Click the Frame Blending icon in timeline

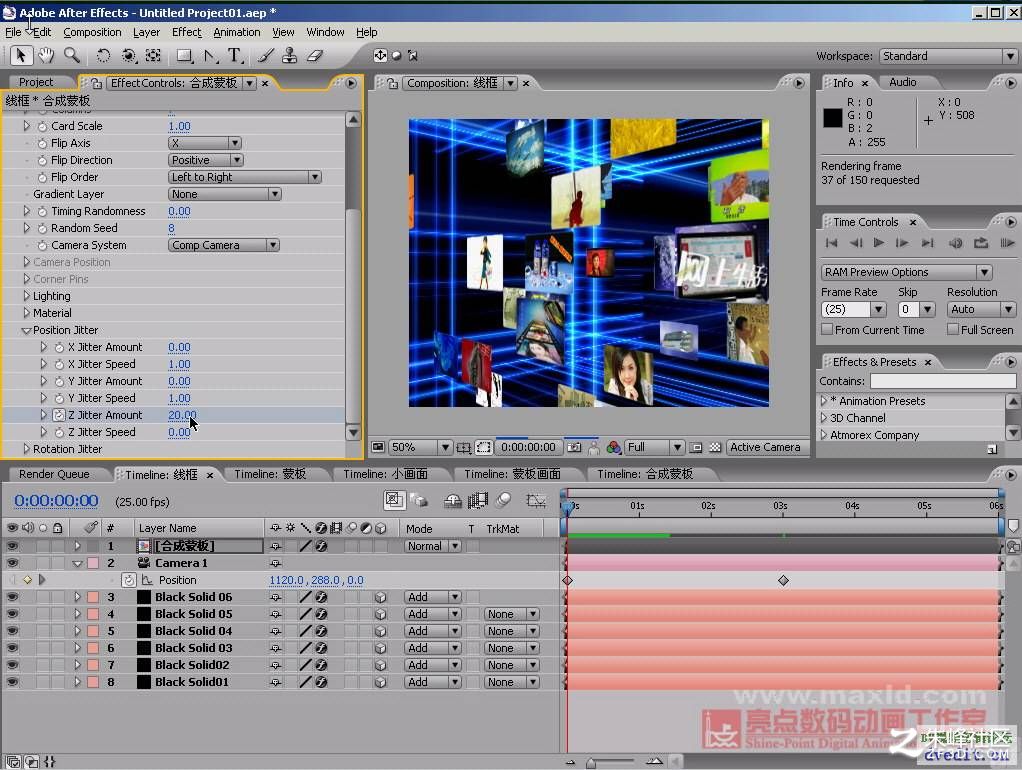click(478, 500)
